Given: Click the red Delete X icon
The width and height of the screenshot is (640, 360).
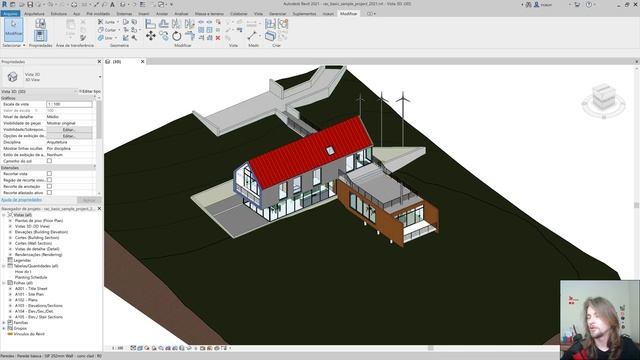Looking at the screenshot, I should point(218,38).
